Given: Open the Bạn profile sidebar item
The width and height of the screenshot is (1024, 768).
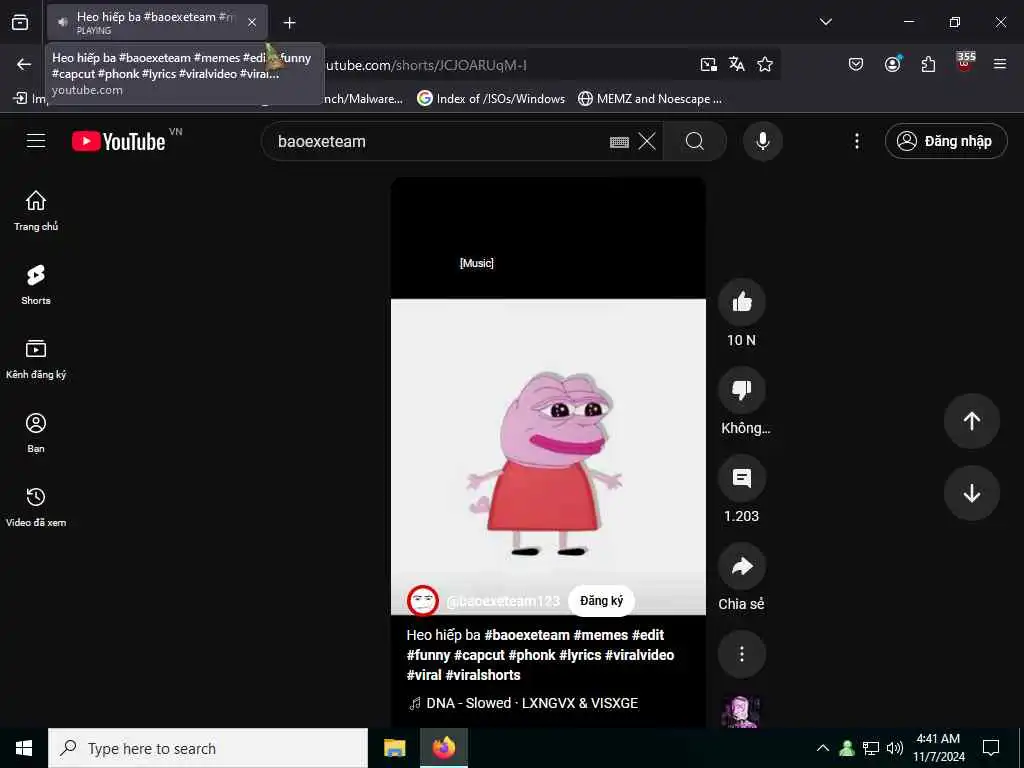Looking at the screenshot, I should pyautogui.click(x=36, y=432).
